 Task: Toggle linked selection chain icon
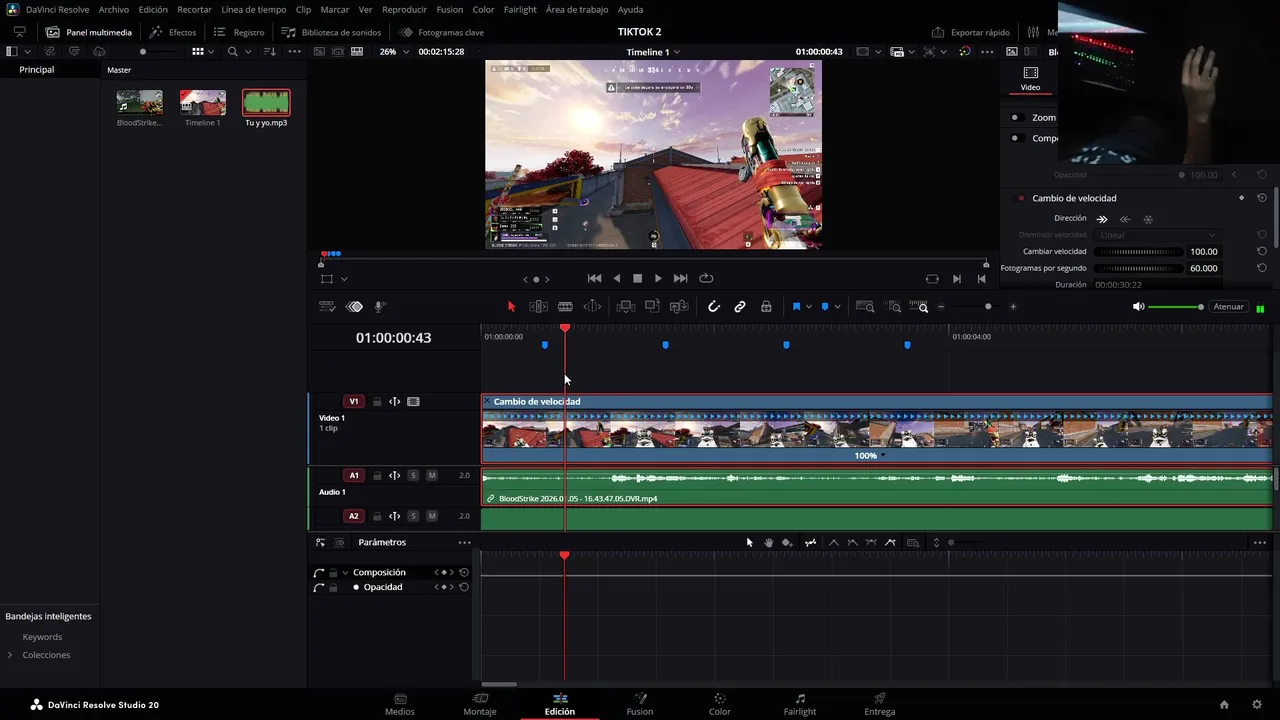pyautogui.click(x=740, y=307)
